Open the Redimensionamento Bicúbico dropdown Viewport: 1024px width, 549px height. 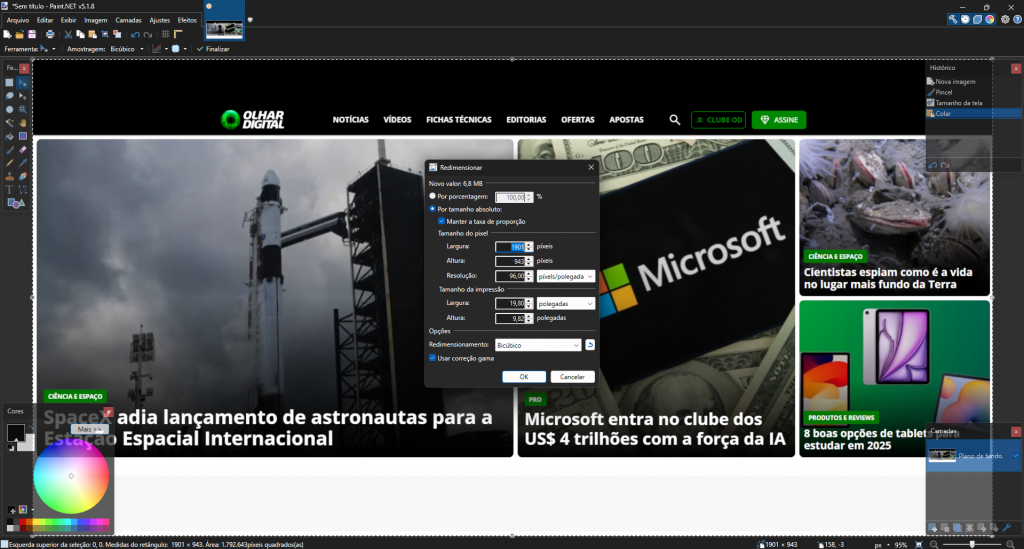[x=539, y=345]
